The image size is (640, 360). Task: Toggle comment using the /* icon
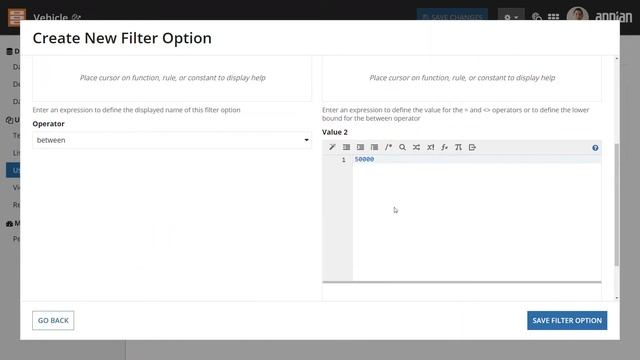[388, 147]
